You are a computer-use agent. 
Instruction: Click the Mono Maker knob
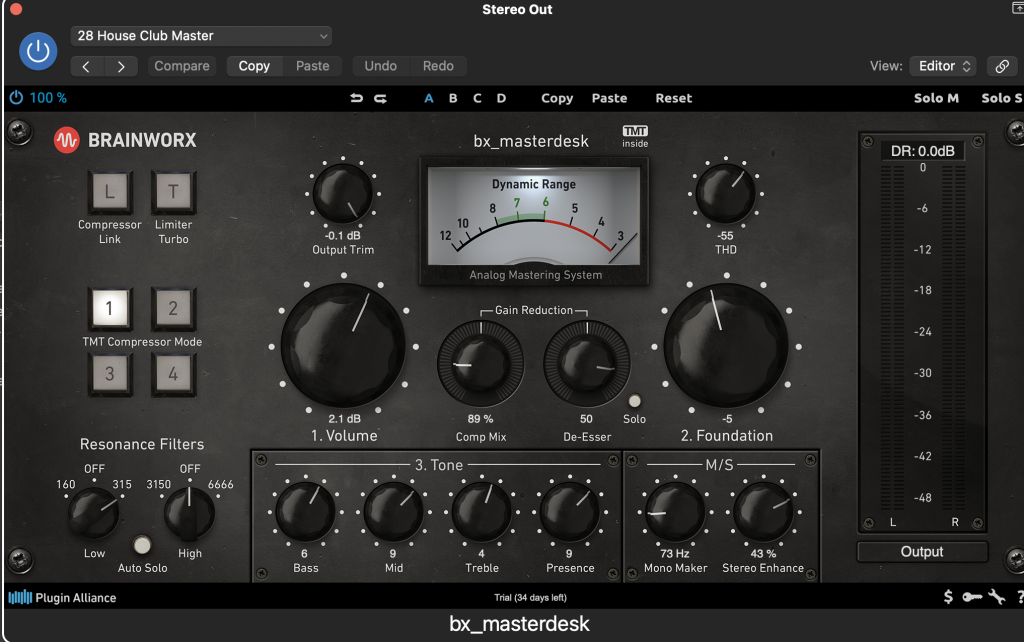tap(675, 512)
